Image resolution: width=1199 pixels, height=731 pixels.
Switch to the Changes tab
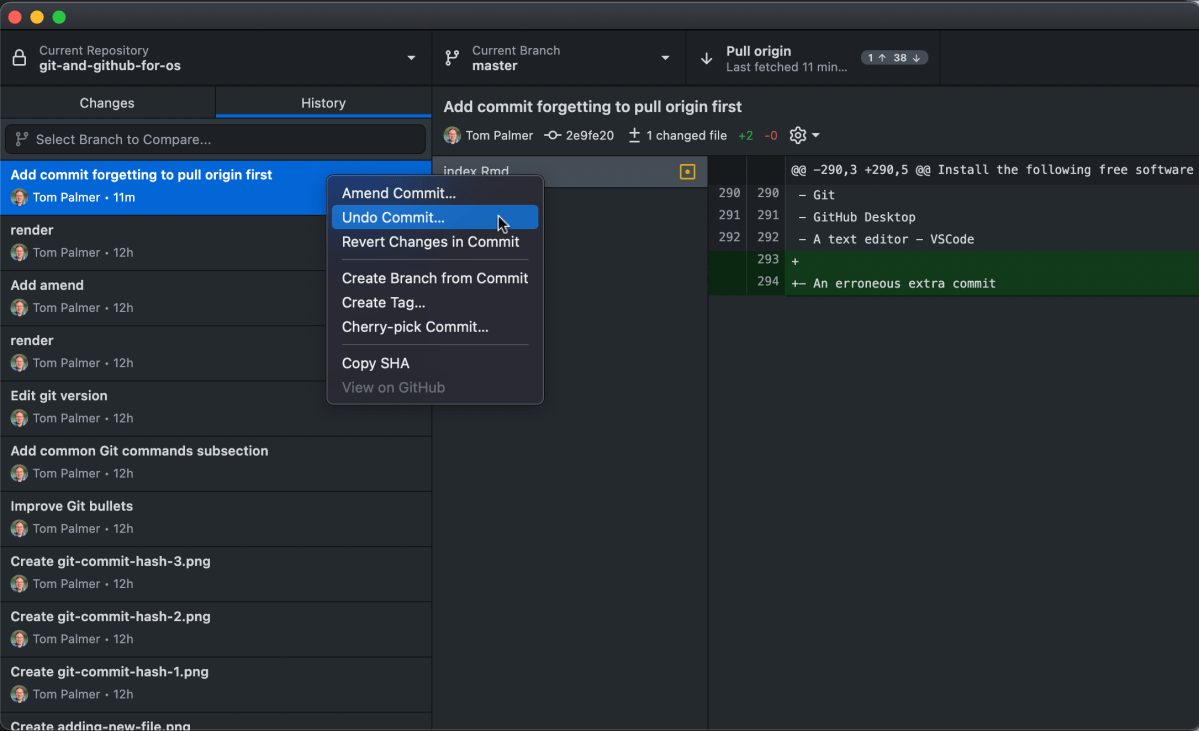click(107, 102)
